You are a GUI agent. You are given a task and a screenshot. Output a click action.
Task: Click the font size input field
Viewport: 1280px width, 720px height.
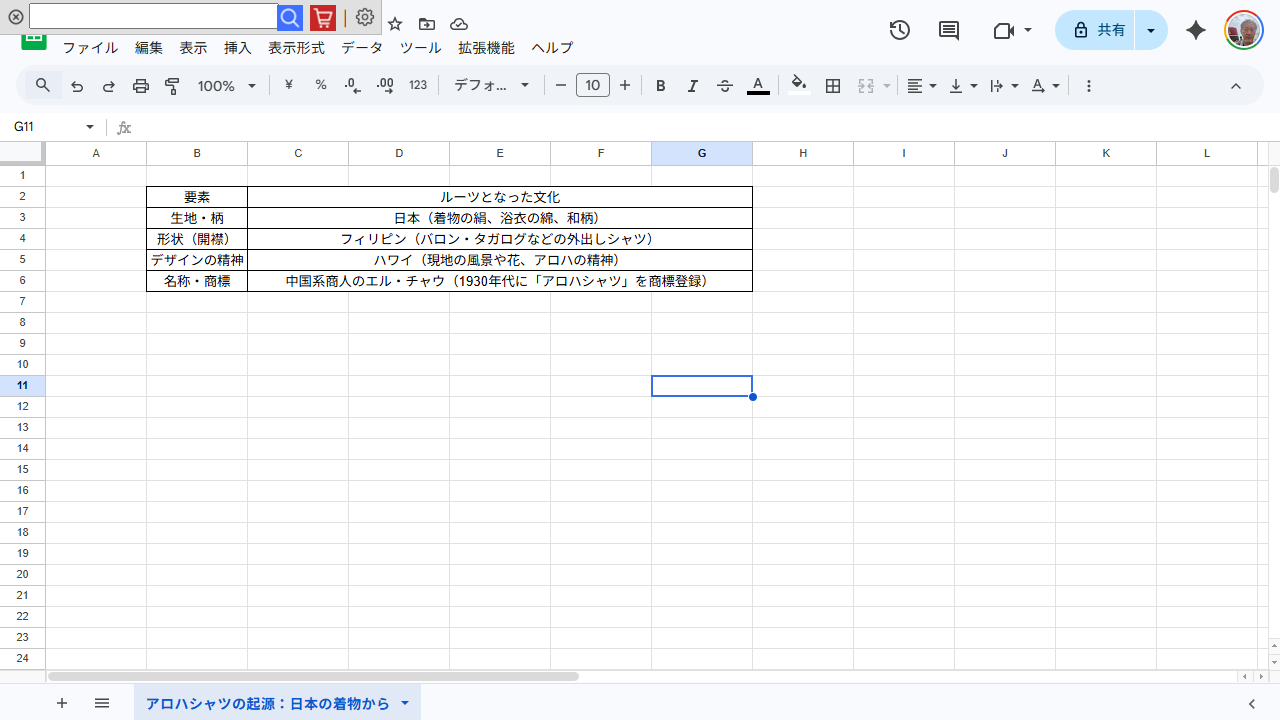pos(593,86)
